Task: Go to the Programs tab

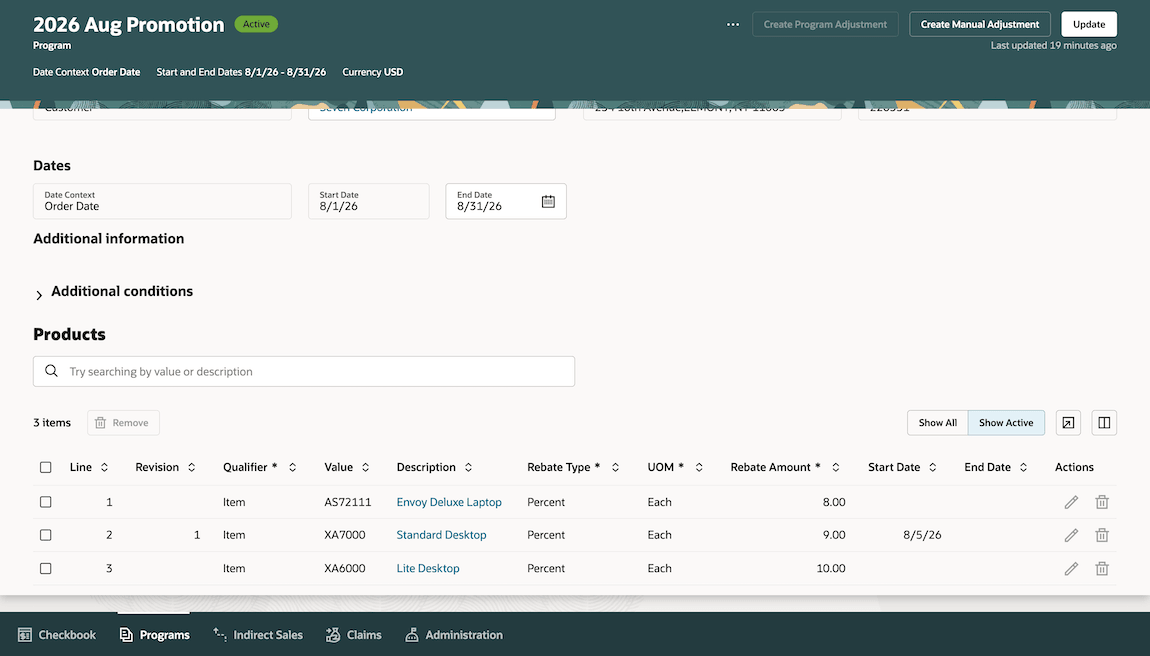Action: click(x=154, y=635)
